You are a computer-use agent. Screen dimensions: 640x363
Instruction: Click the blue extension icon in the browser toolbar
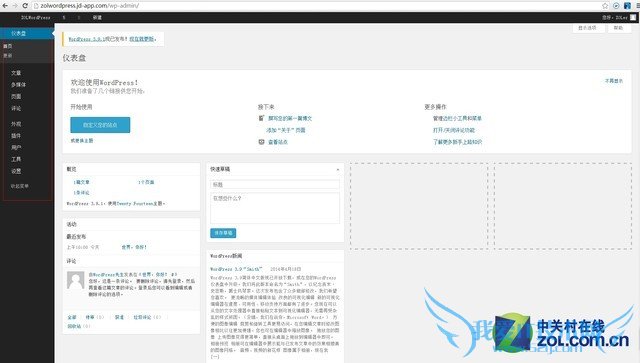coord(627,6)
